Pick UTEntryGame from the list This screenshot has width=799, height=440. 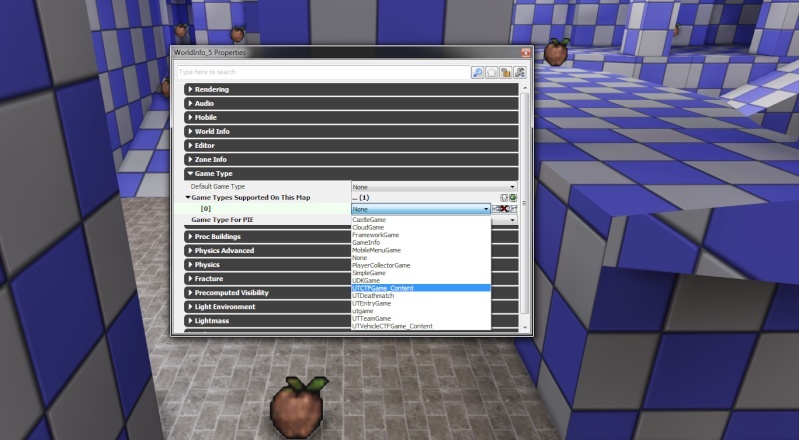click(x=421, y=303)
